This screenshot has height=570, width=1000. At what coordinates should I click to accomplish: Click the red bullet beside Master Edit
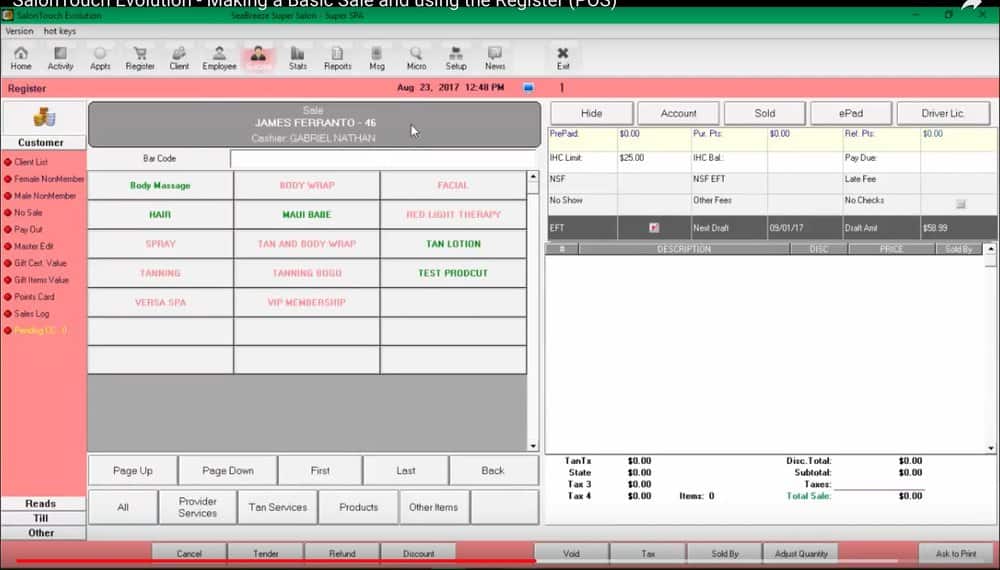[8, 246]
